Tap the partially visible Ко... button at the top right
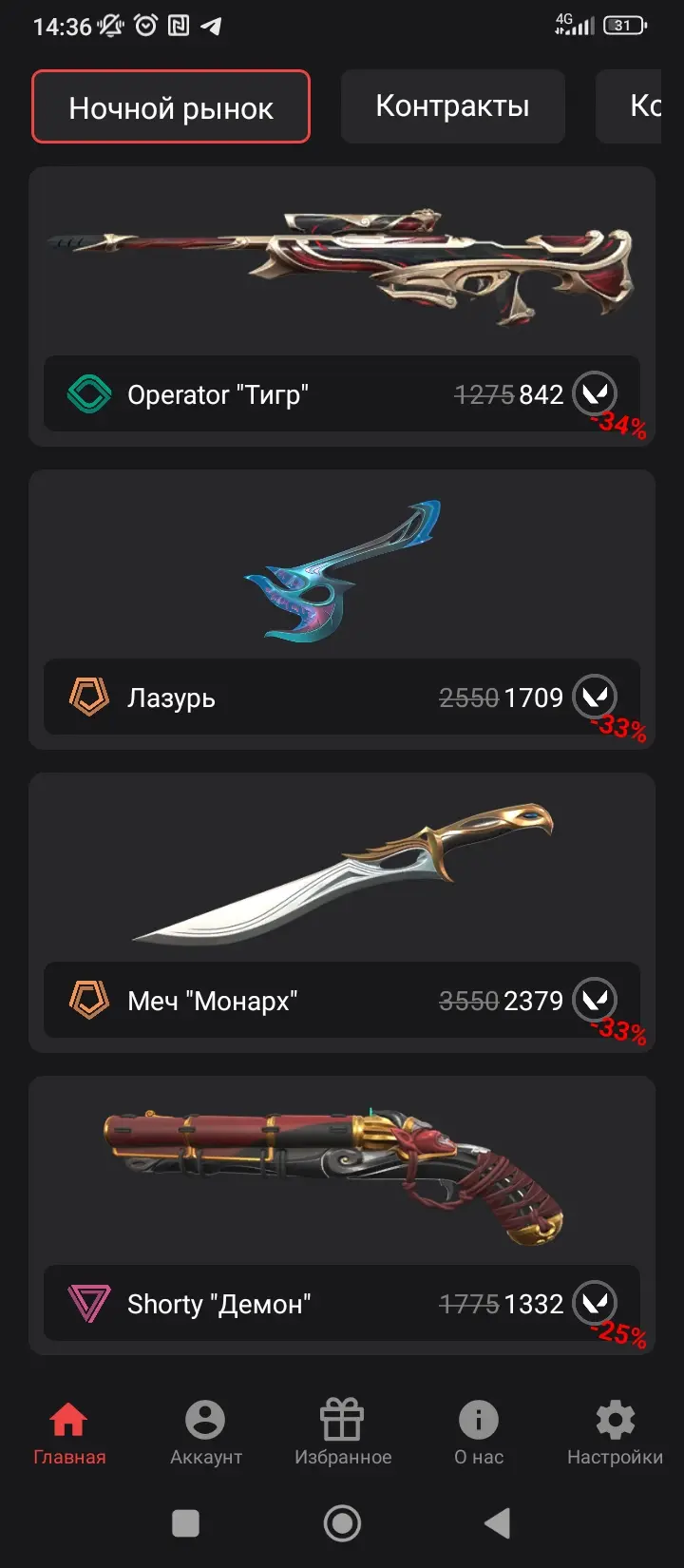 629,106
